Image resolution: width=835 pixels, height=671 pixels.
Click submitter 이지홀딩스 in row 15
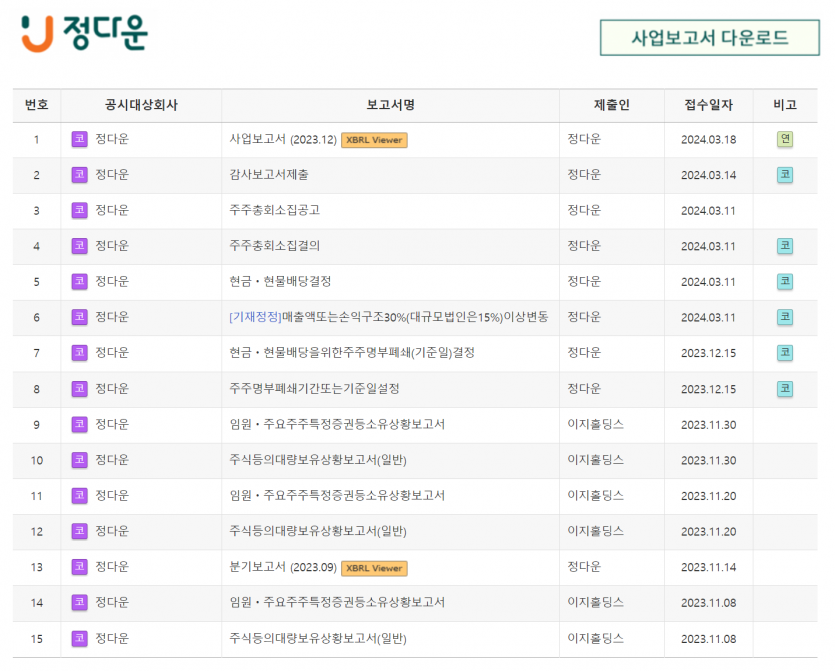pyautogui.click(x=595, y=639)
